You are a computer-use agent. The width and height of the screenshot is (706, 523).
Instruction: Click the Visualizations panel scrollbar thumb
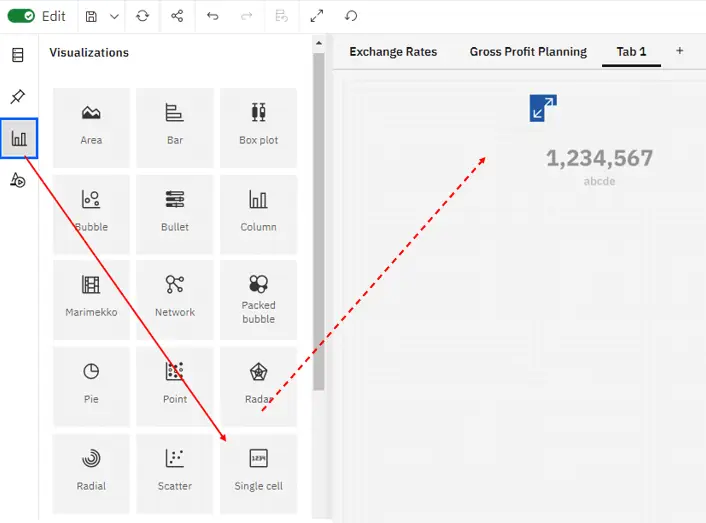click(x=319, y=222)
